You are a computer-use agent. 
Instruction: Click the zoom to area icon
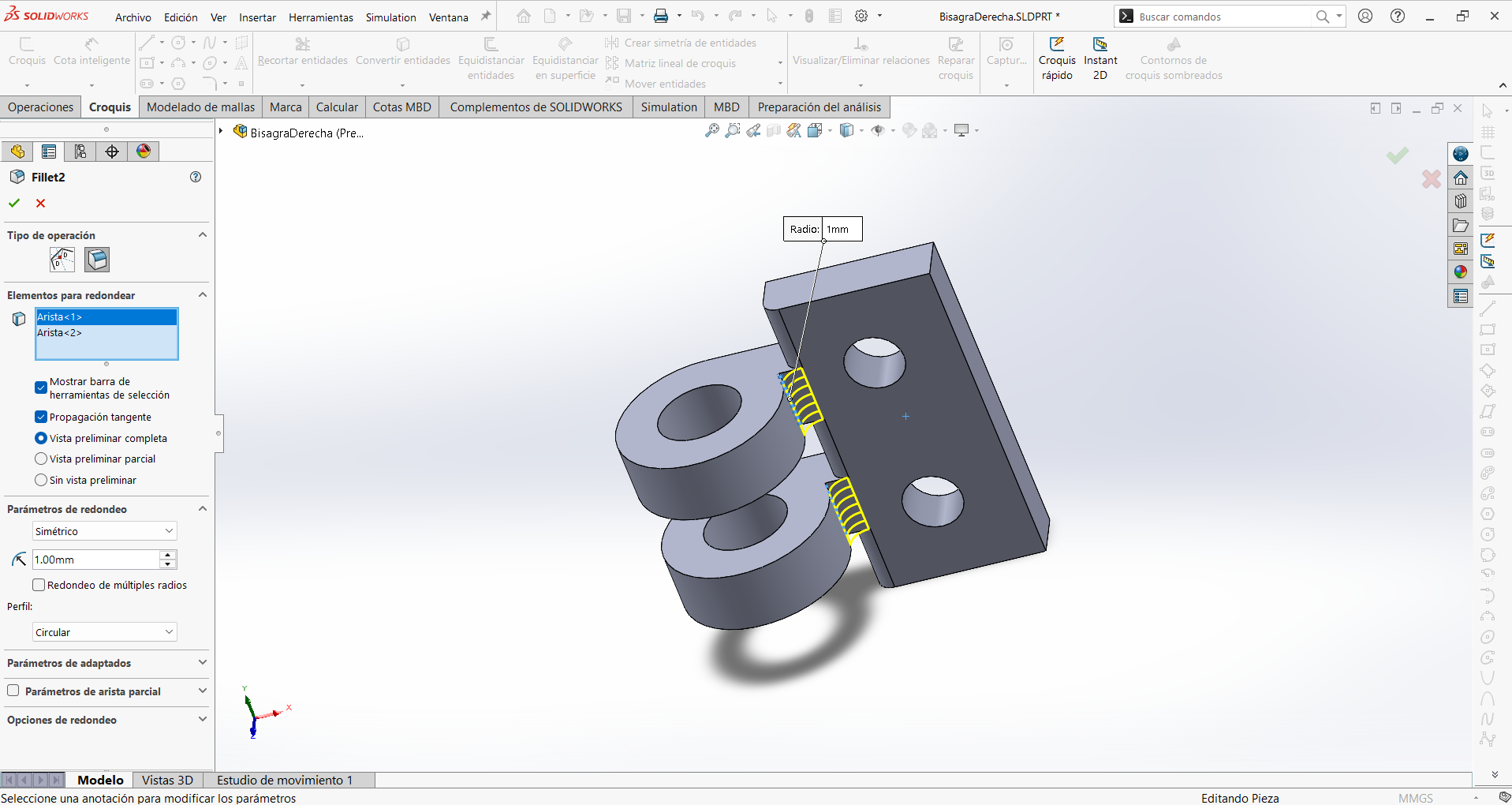[733, 130]
